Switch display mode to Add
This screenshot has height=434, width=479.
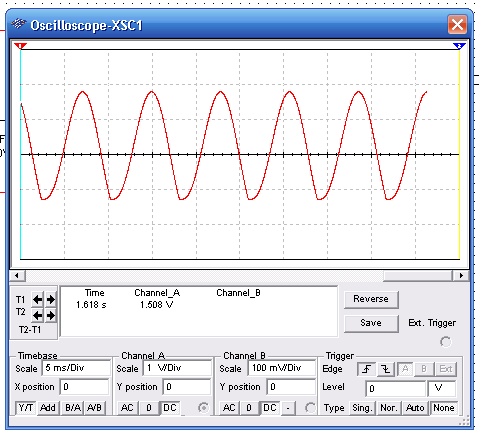[48, 408]
